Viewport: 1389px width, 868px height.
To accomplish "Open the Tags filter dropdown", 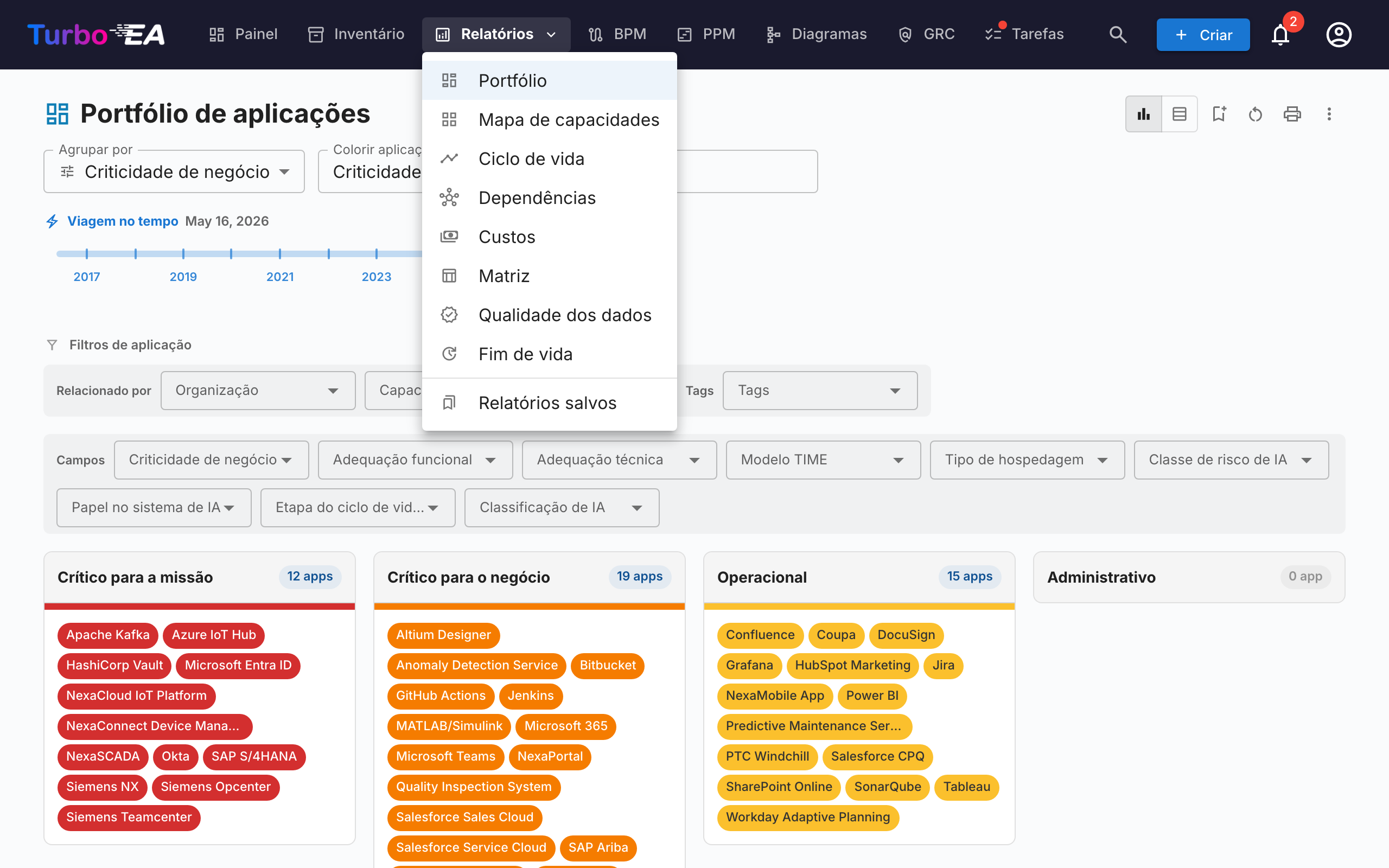I will pyautogui.click(x=820, y=391).
